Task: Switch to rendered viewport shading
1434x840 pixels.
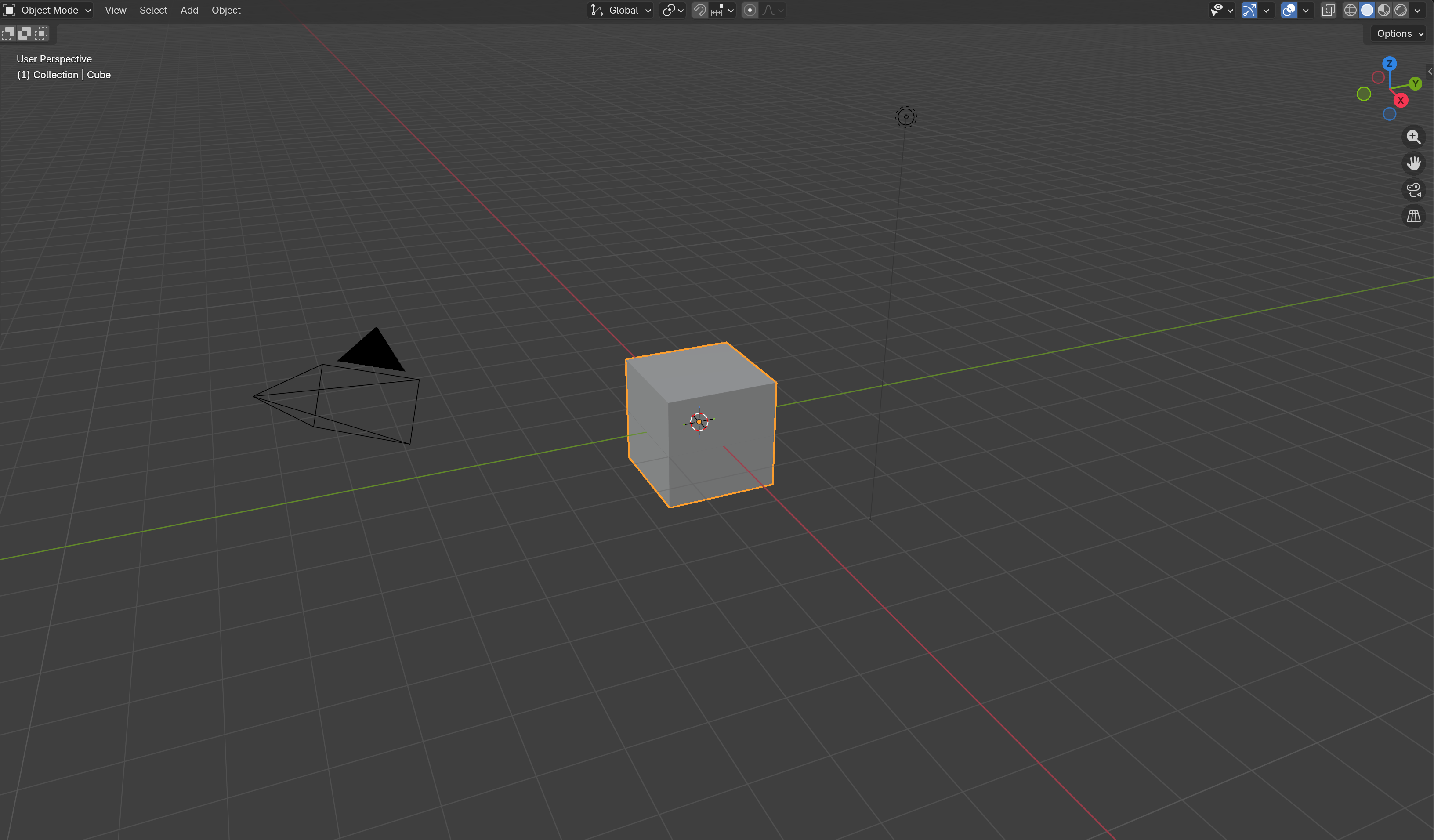Action: (x=1401, y=10)
